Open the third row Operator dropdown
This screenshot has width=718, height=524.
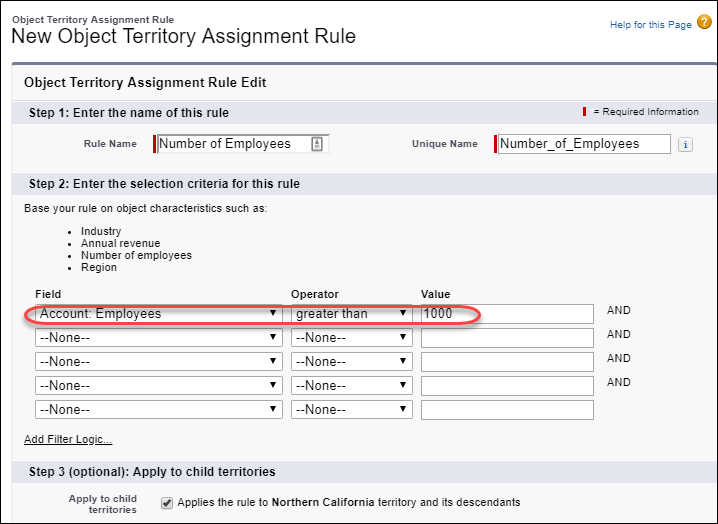tap(352, 361)
